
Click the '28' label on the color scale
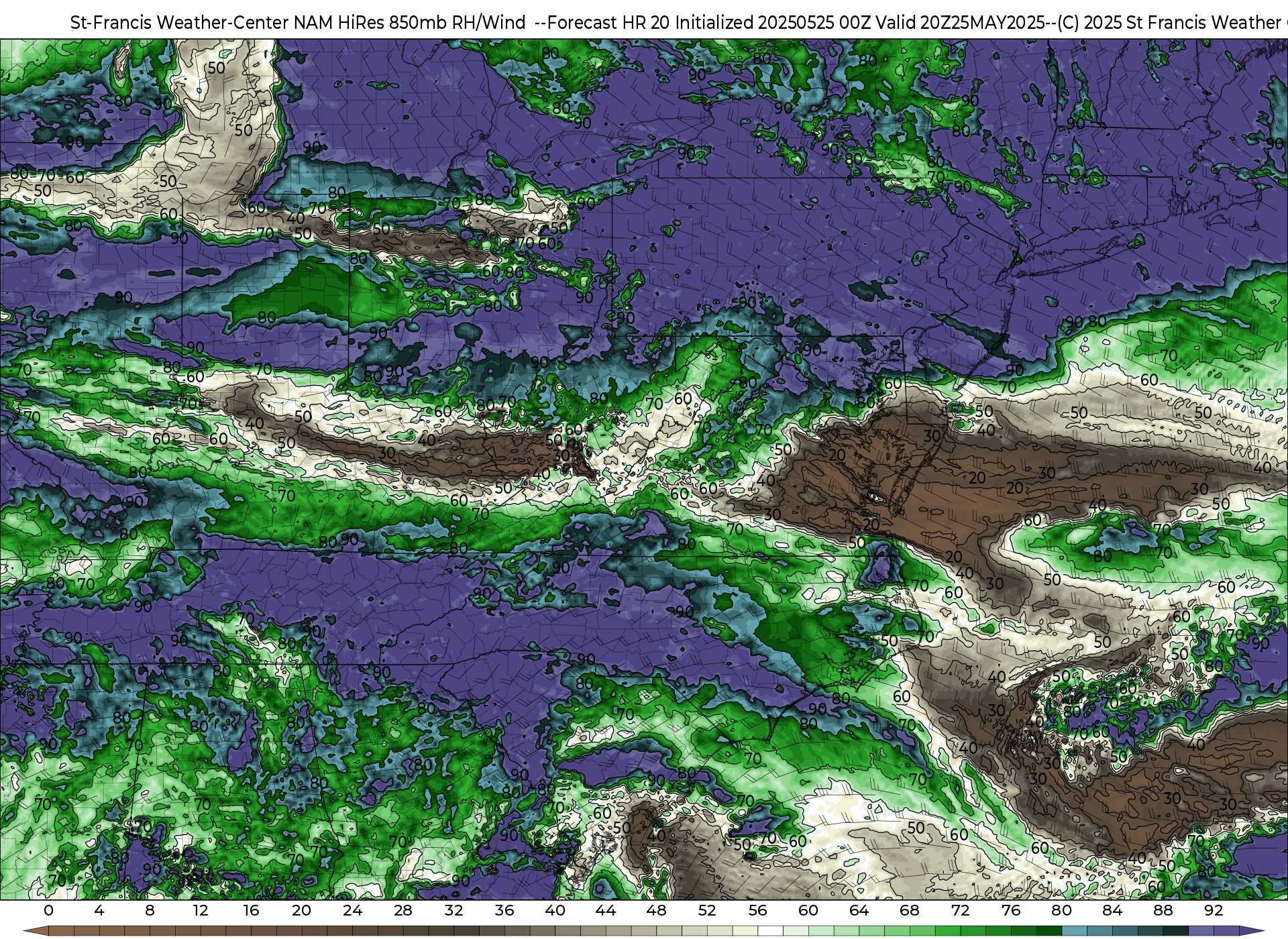[403, 910]
